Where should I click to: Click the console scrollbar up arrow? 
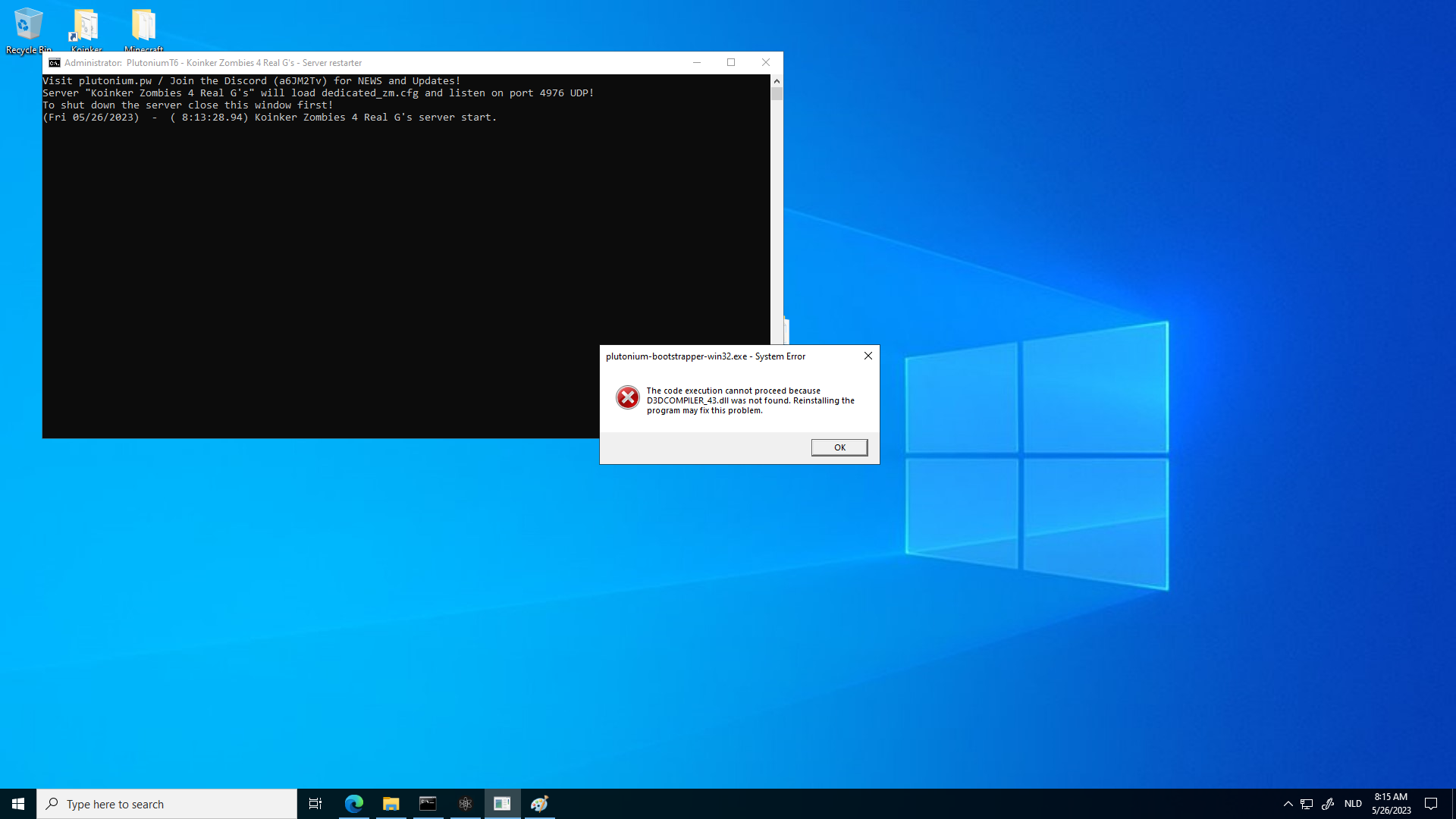[x=777, y=80]
